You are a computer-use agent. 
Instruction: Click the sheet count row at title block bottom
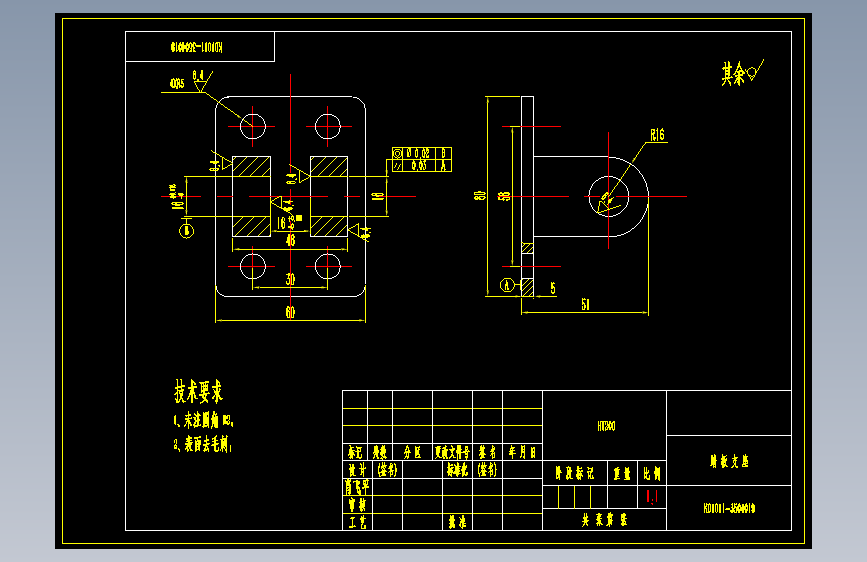pyautogui.click(x=605, y=520)
